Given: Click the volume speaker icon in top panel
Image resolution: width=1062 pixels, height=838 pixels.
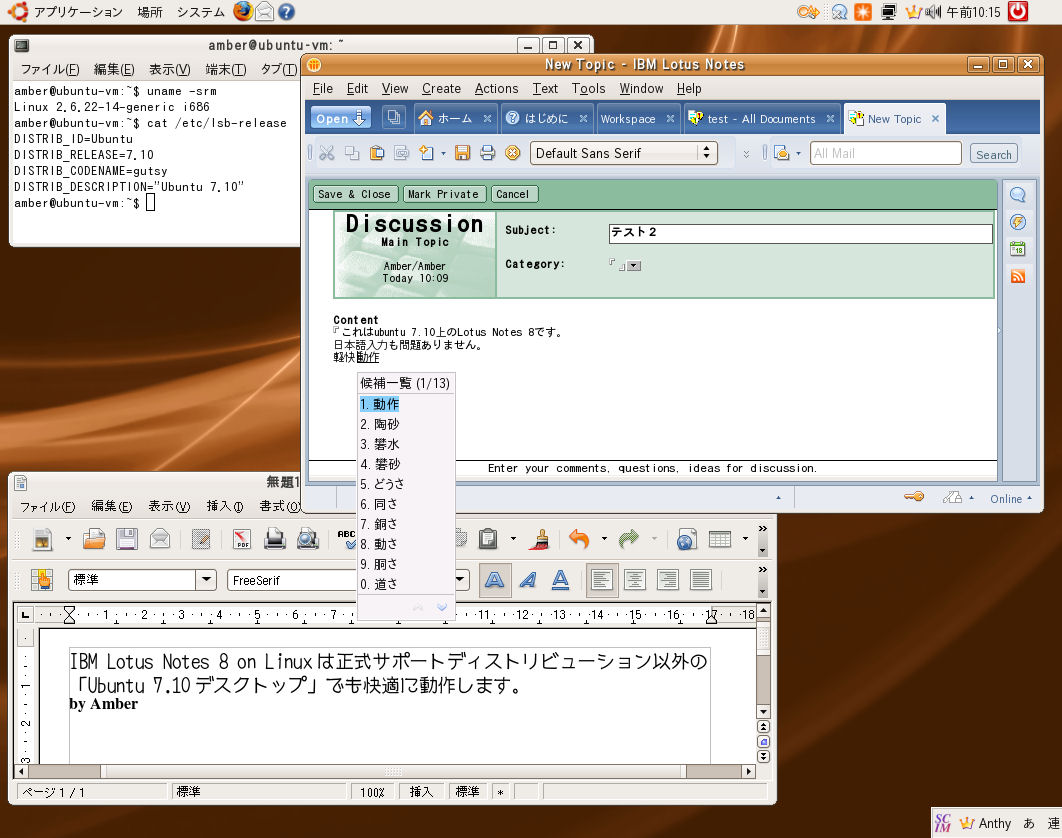Looking at the screenshot, I should click(933, 12).
